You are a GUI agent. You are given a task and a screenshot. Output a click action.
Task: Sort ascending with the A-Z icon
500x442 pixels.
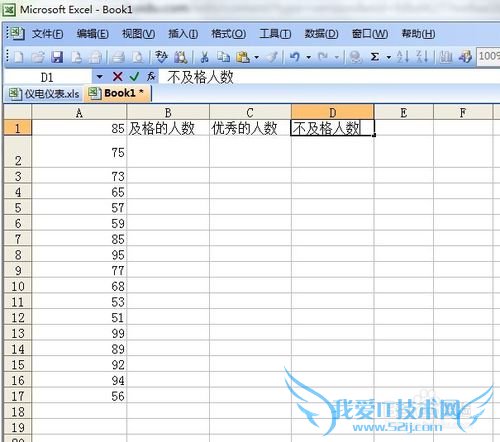coord(402,57)
